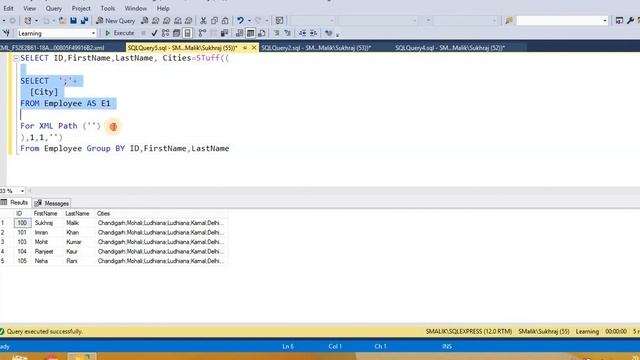Click the New Query button
The height and width of the screenshot is (360, 640).
pyautogui.click(x=116, y=20)
